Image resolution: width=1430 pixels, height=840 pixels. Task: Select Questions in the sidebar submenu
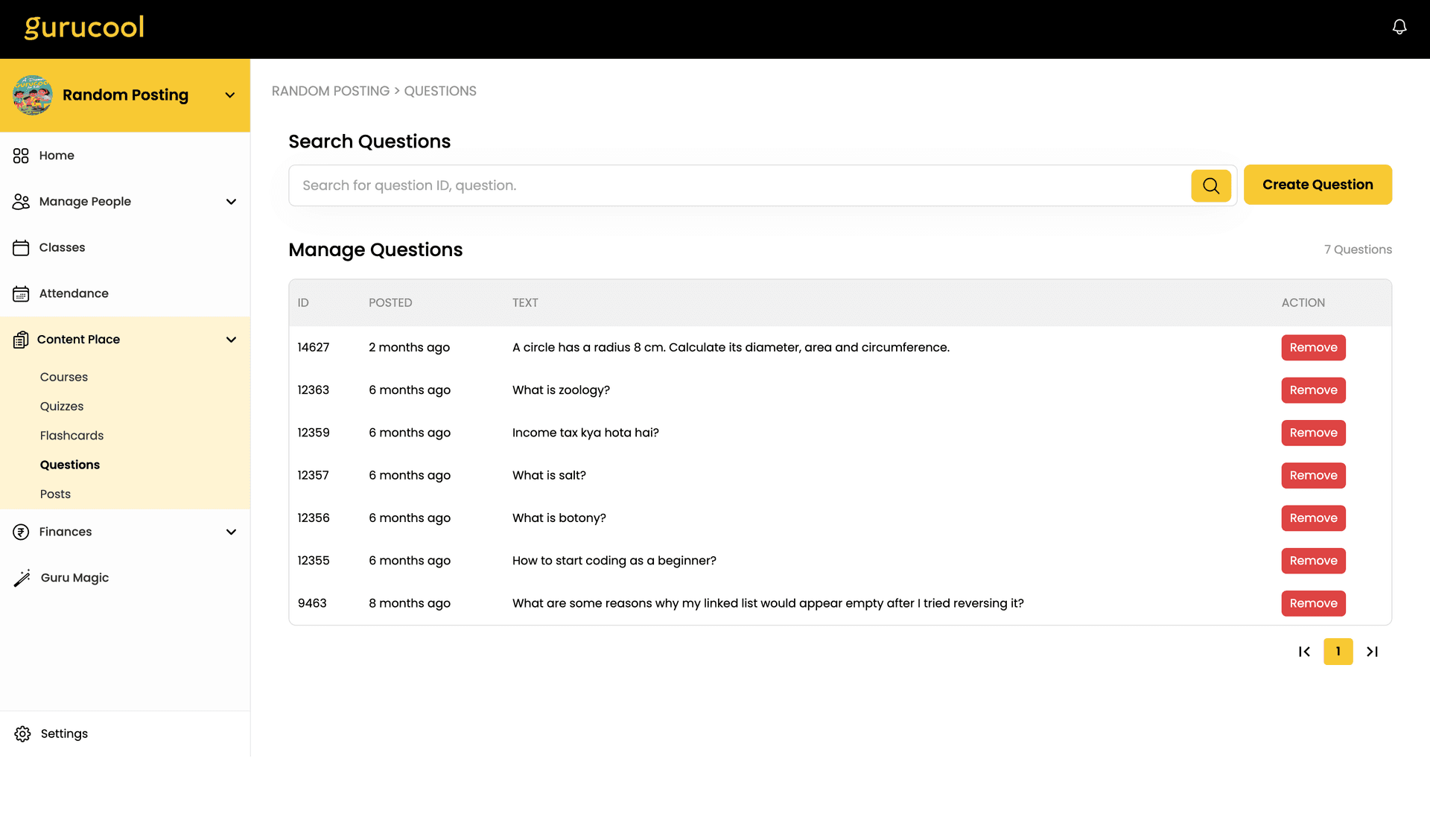[70, 465]
